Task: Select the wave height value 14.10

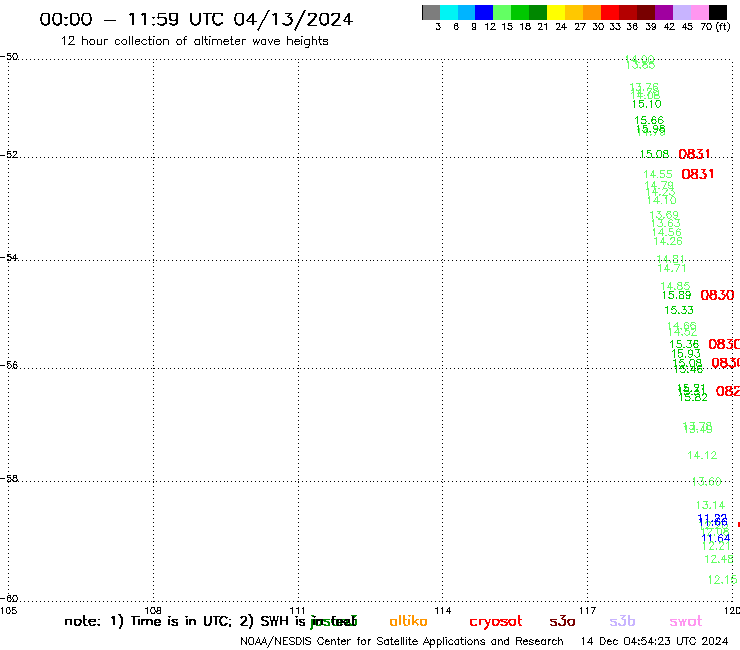Action: coord(662,200)
